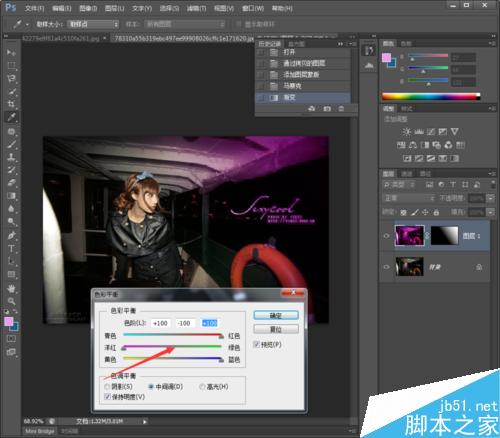Image resolution: width=500 pixels, height=438 pixels.
Task: Add a Channel Mixer adjustment
Action: [x=449, y=145]
